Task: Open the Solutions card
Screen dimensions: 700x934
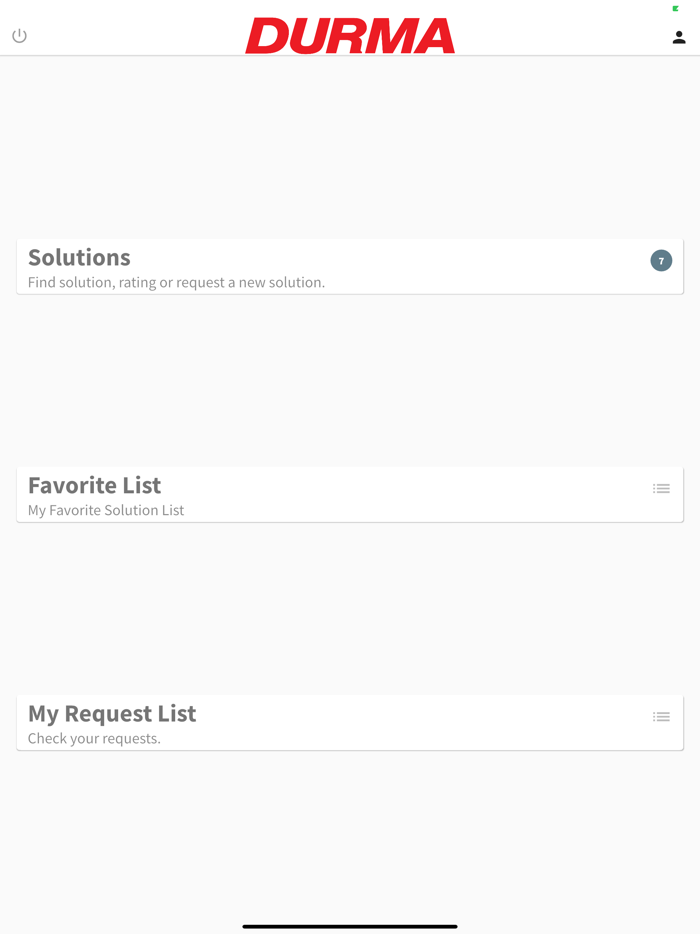Action: (x=350, y=265)
